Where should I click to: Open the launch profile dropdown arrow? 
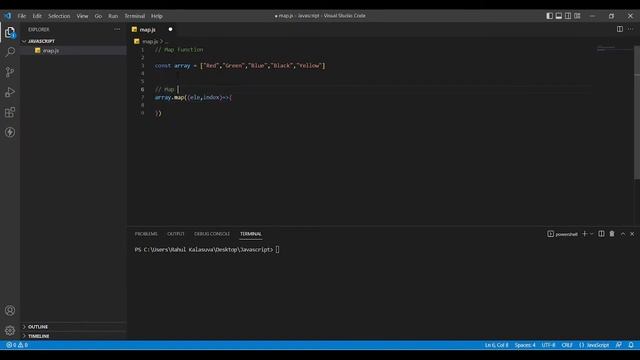coord(591,234)
